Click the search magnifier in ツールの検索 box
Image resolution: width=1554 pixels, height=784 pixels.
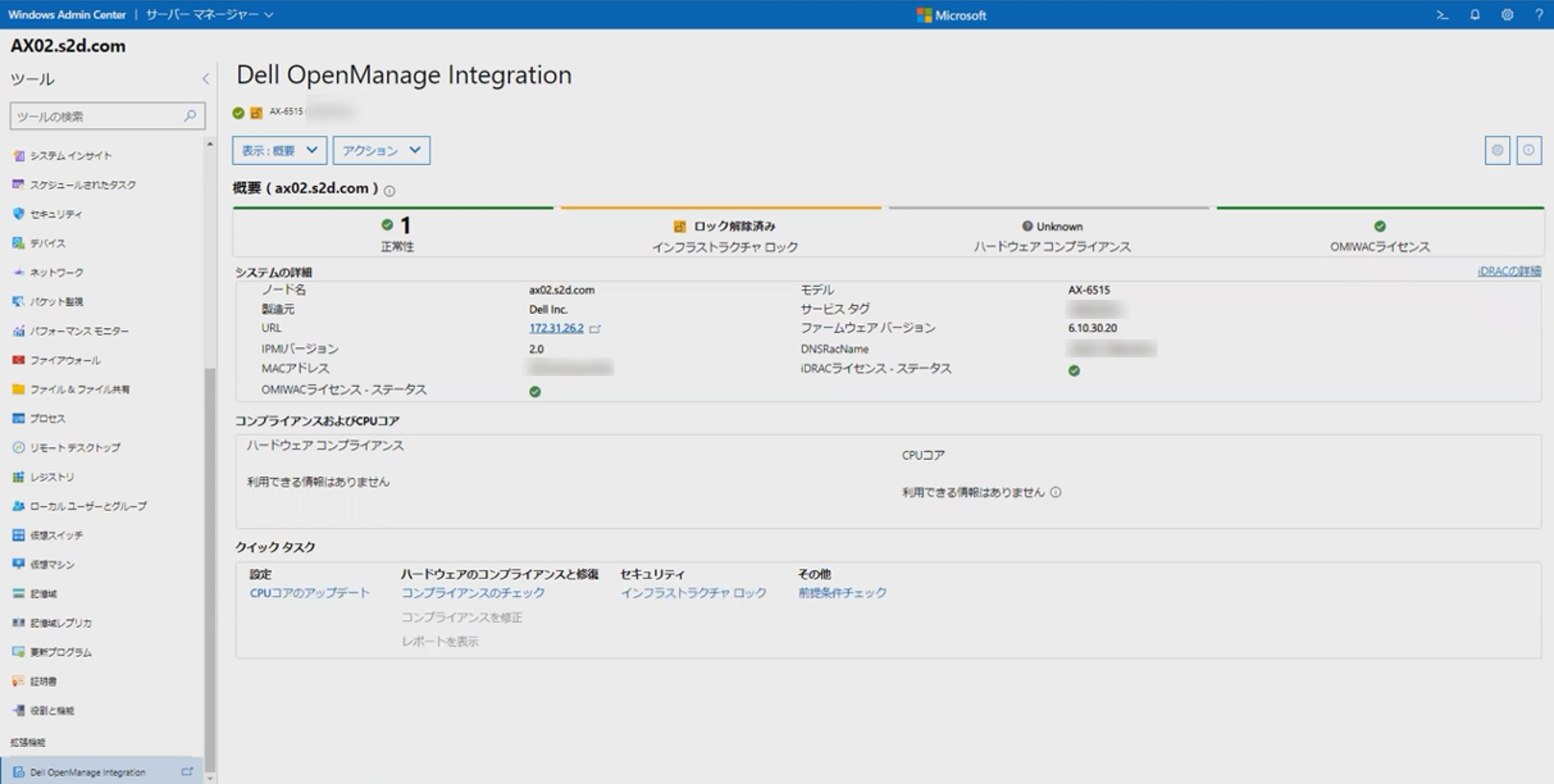[190, 116]
